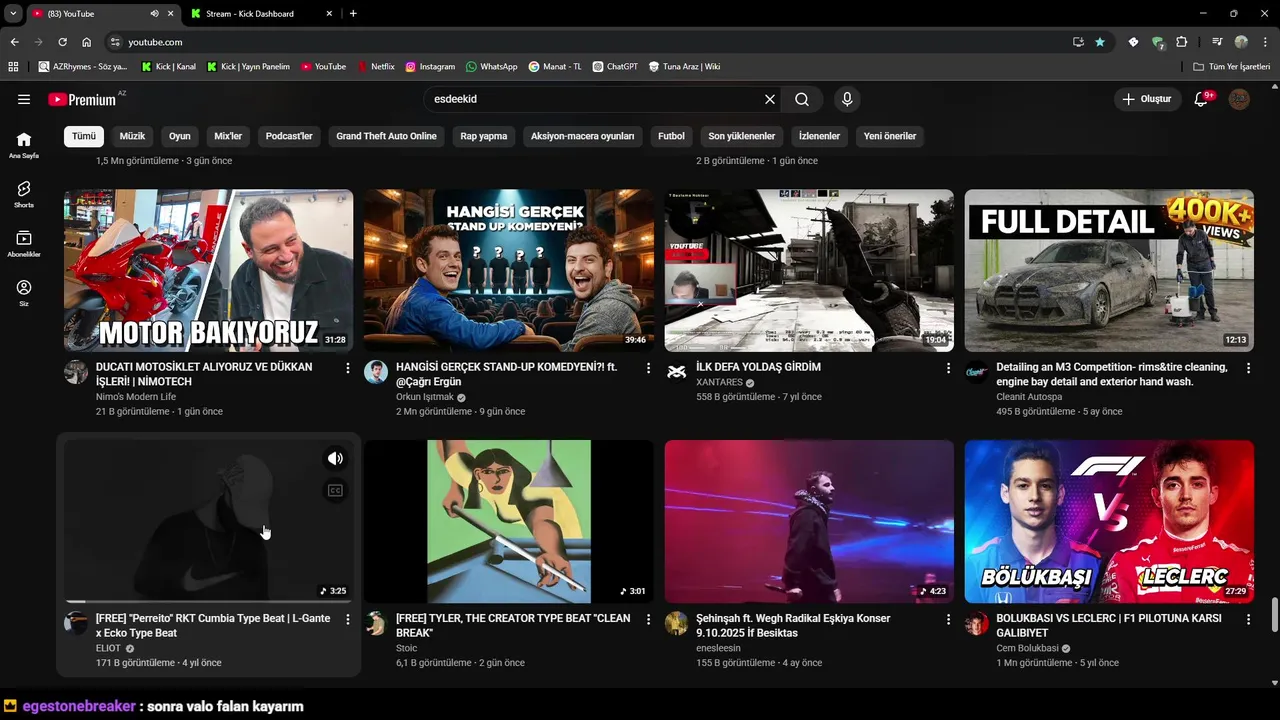Bookmark this page with star icon
The height and width of the screenshot is (720, 1280).
(1100, 42)
